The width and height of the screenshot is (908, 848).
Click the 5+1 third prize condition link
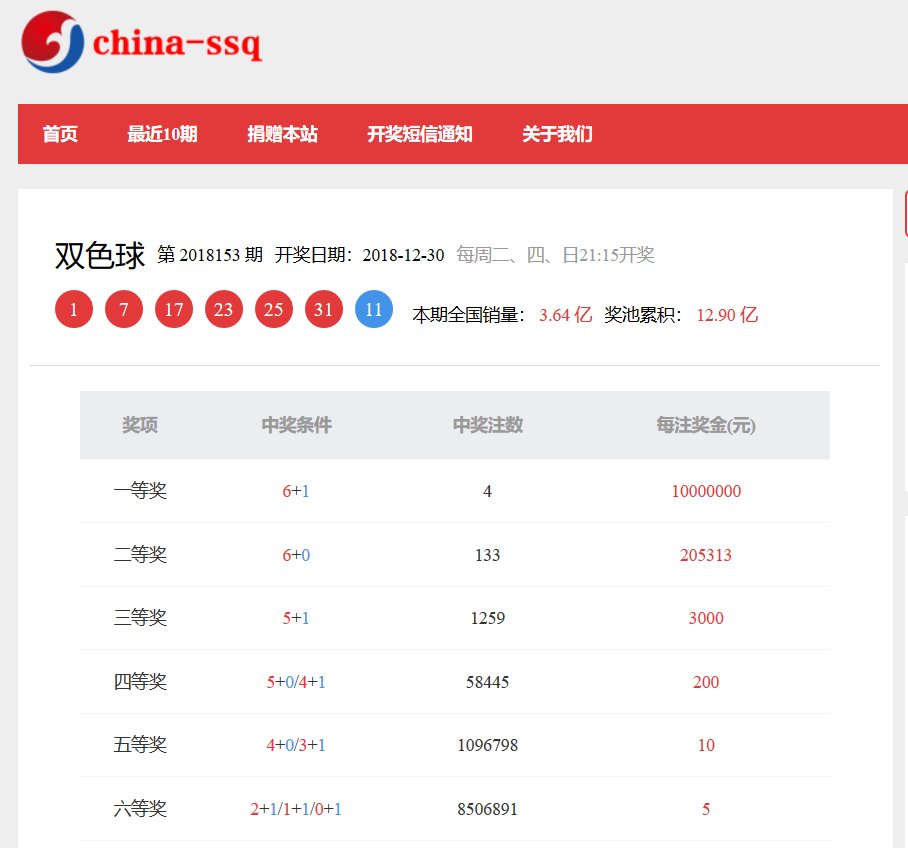[x=295, y=618]
